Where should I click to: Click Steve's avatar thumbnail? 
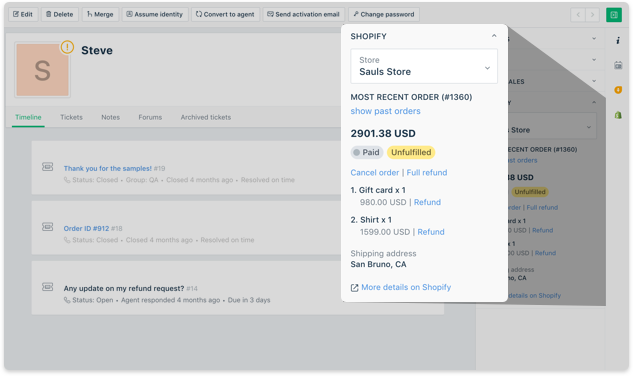coord(42,70)
